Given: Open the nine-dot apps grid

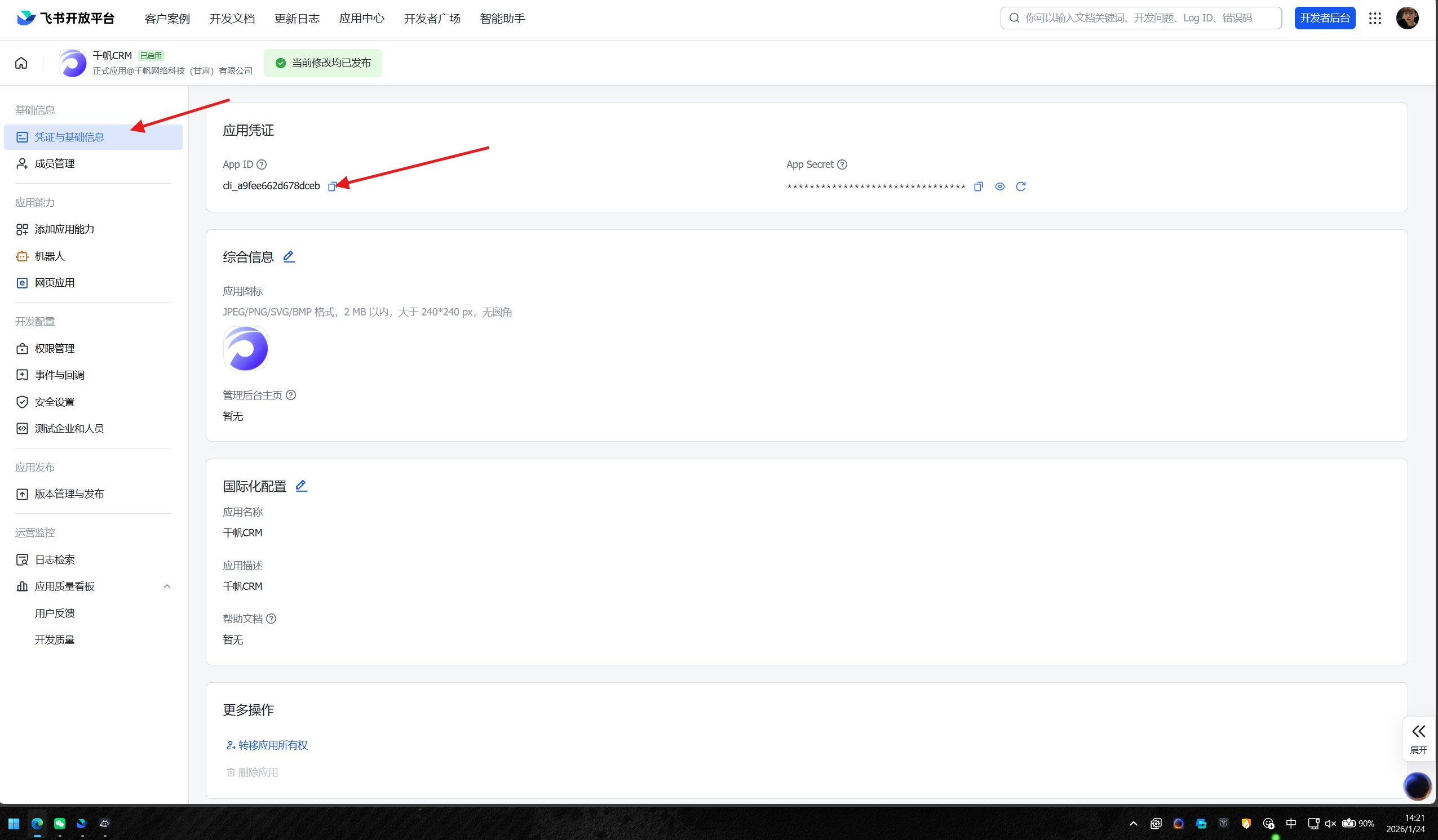Looking at the screenshot, I should (x=1375, y=18).
